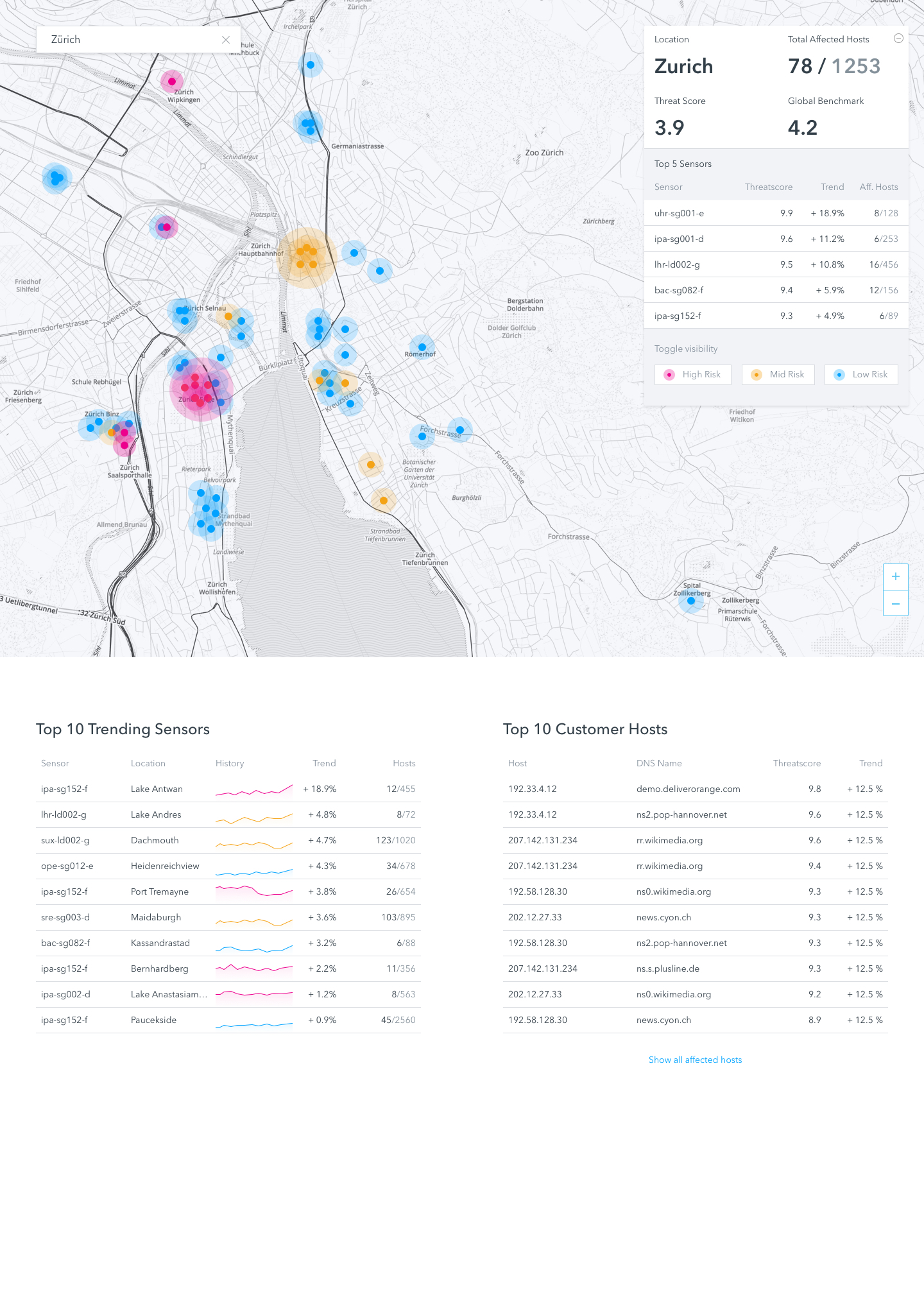View the Lake Antwan history sparkline
The image size is (924, 1308).
254,790
